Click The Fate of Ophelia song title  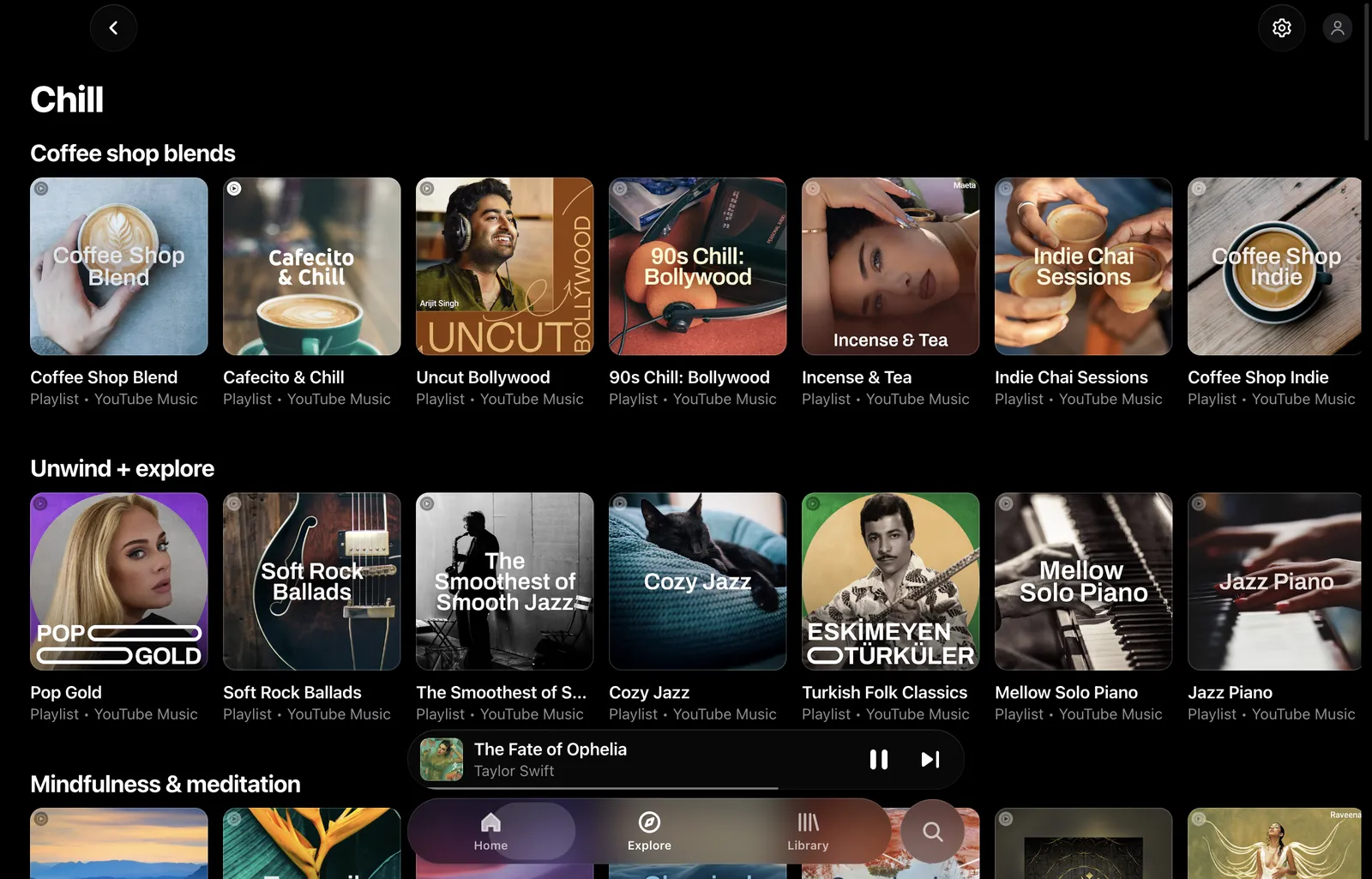(551, 750)
